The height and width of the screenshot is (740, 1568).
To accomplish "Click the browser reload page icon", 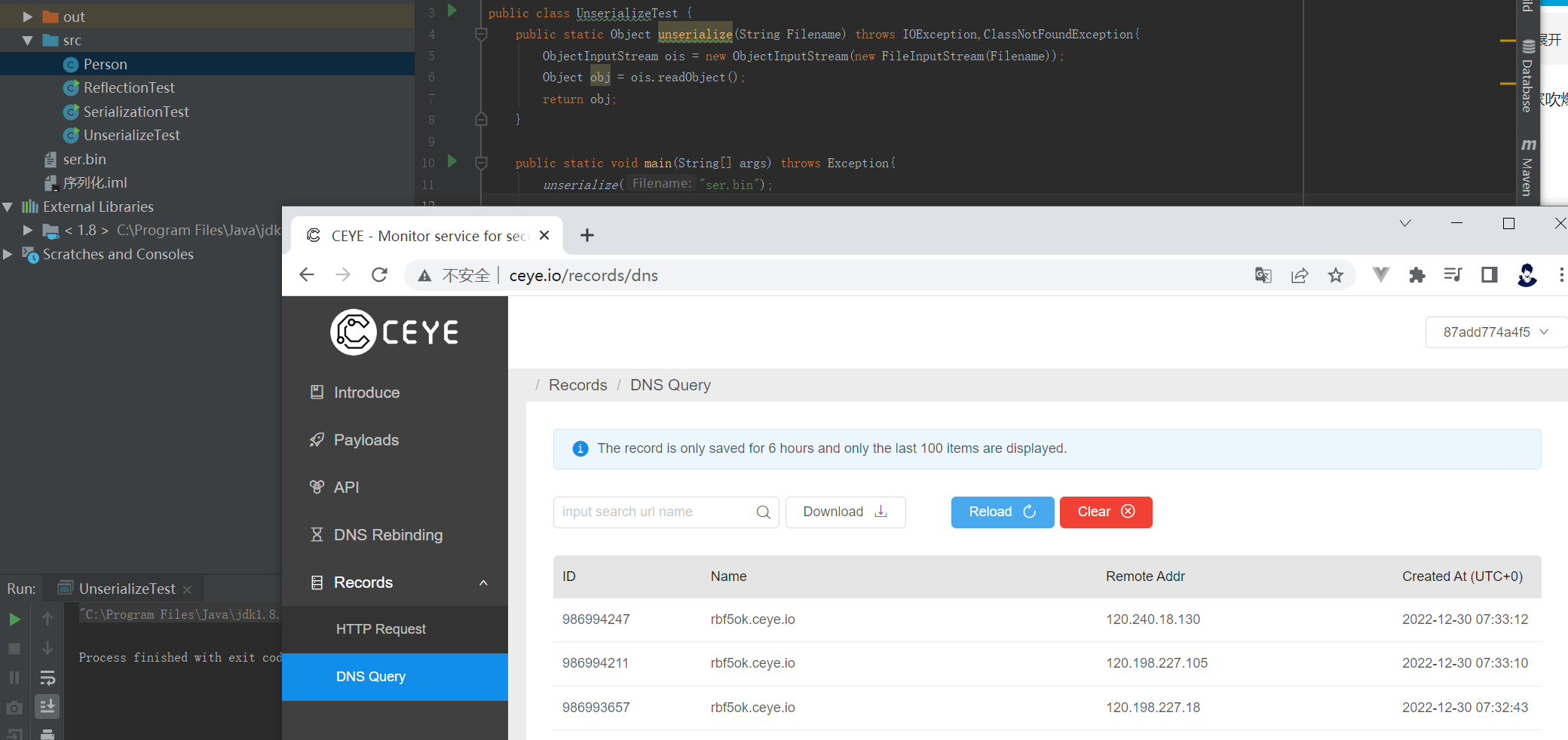I will click(379, 275).
